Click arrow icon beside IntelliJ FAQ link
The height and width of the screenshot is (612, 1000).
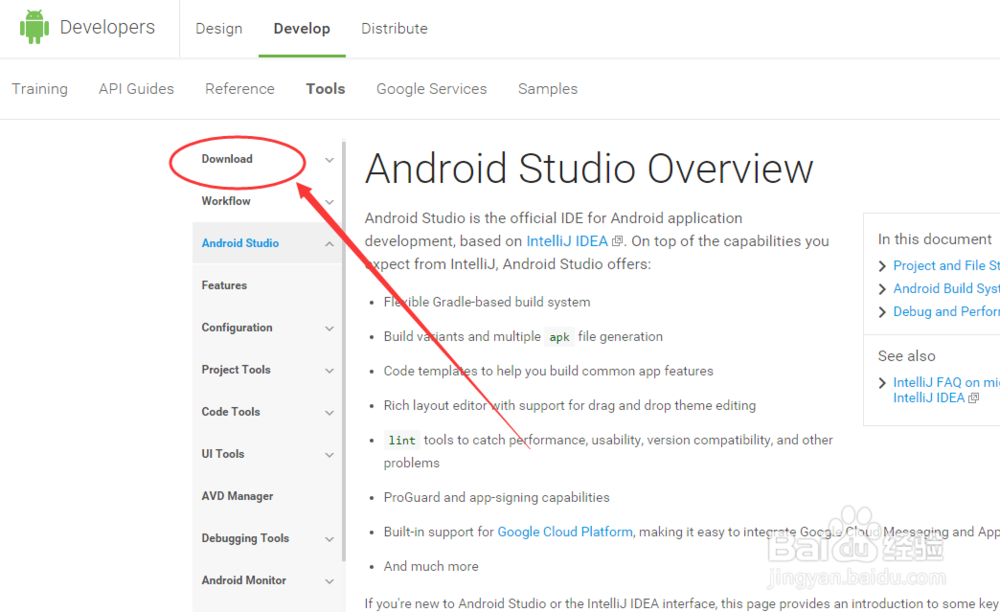tap(882, 382)
